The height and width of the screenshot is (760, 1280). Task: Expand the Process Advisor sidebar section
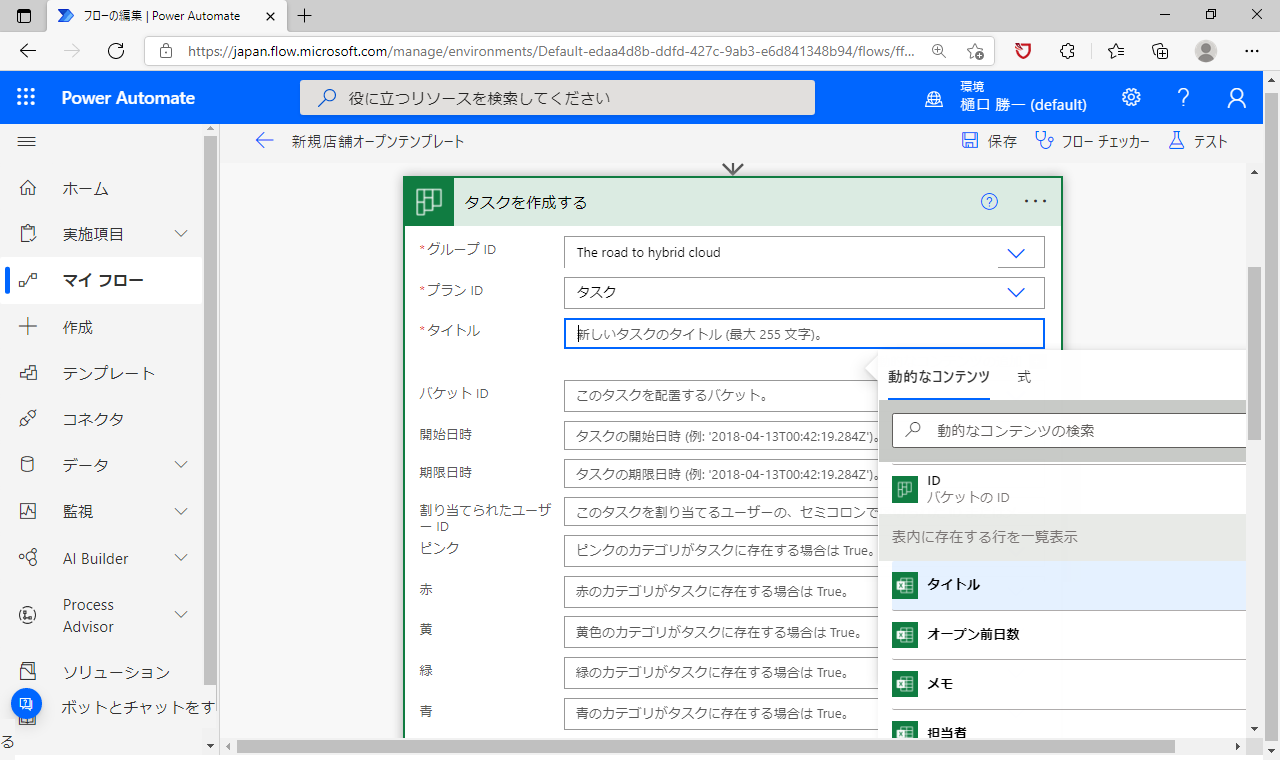pos(181,615)
